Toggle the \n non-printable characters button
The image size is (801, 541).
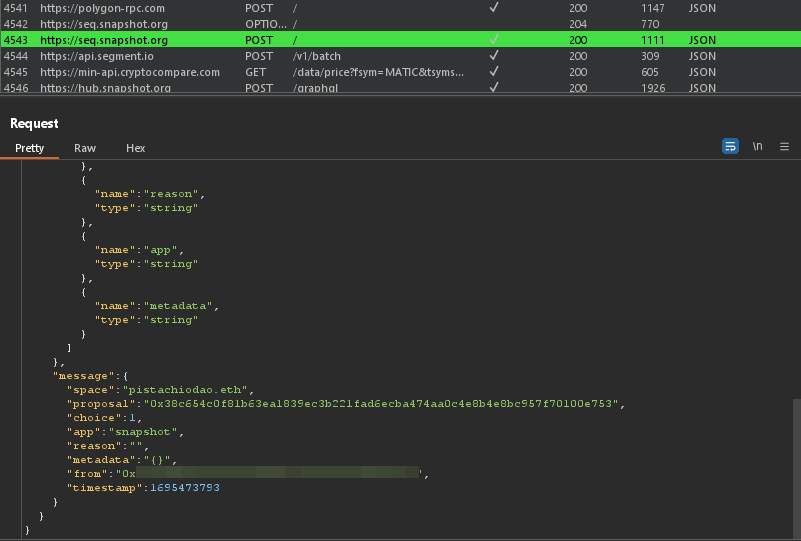pos(757,146)
